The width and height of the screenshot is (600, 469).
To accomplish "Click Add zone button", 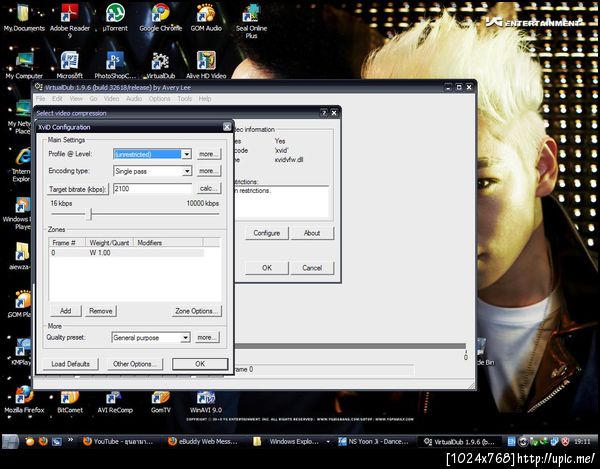I will click(x=65, y=311).
